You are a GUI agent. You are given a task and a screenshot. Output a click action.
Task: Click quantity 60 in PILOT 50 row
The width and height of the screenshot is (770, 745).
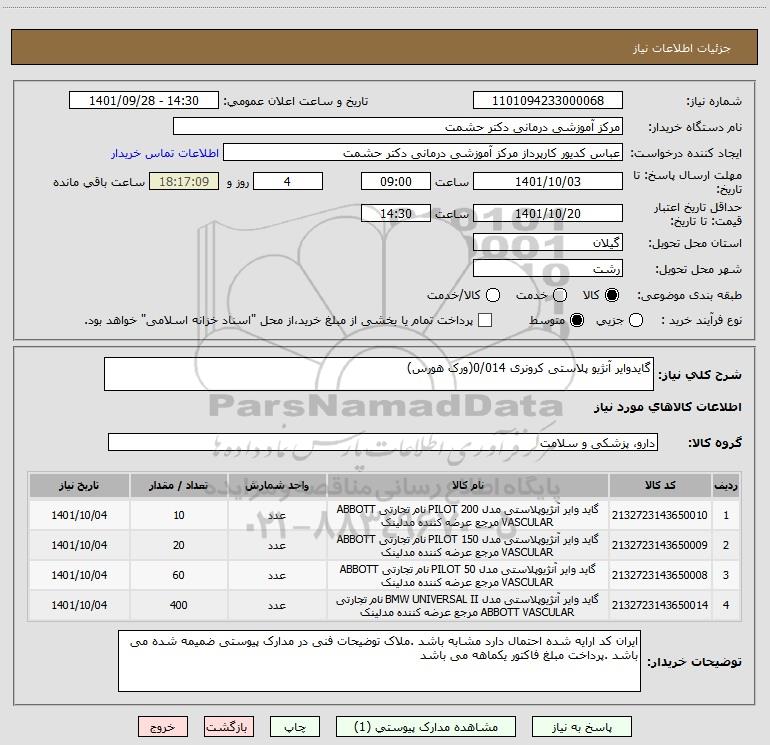pyautogui.click(x=179, y=575)
